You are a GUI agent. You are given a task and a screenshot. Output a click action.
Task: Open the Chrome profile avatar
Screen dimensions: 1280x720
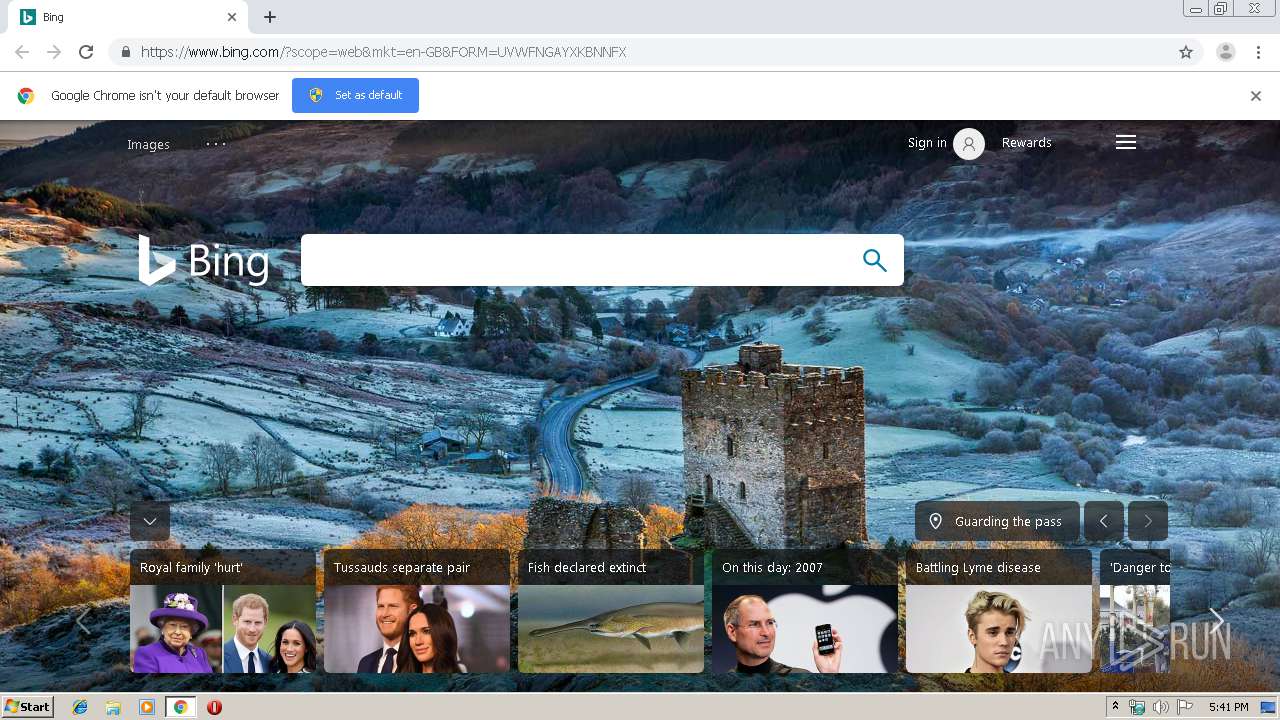[1225, 52]
